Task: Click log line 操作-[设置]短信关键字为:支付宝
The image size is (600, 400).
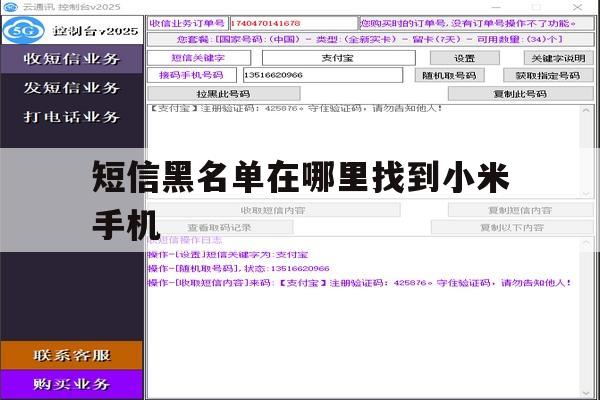Action: pos(228,255)
